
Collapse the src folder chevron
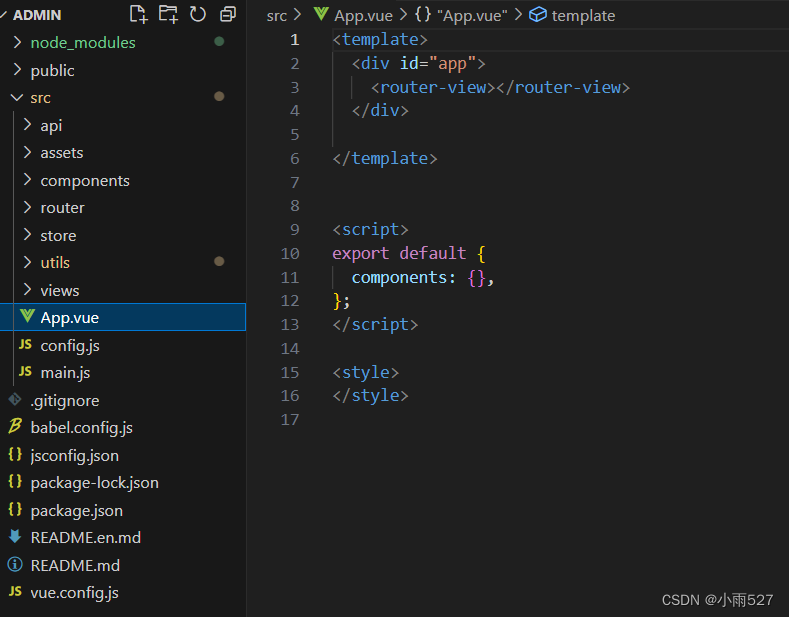(17, 97)
